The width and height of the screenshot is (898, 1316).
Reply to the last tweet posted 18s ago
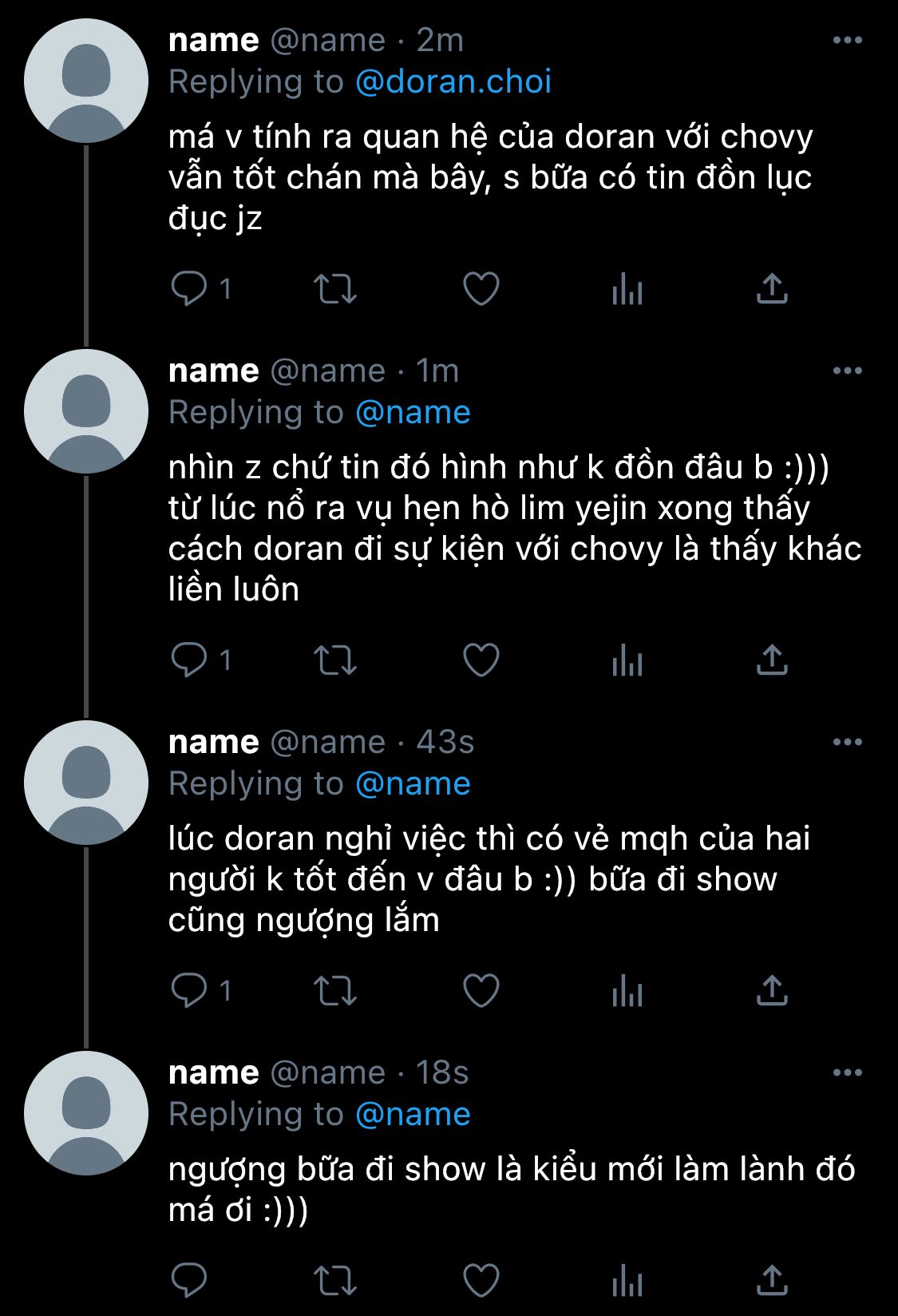(x=189, y=1280)
